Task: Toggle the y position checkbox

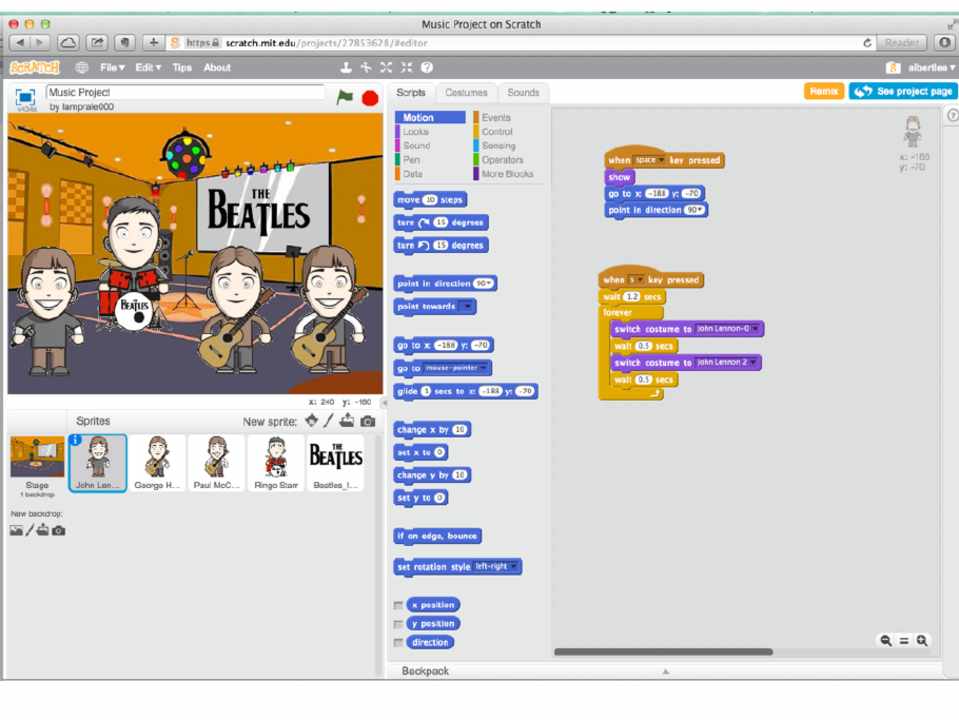Action: pos(399,624)
